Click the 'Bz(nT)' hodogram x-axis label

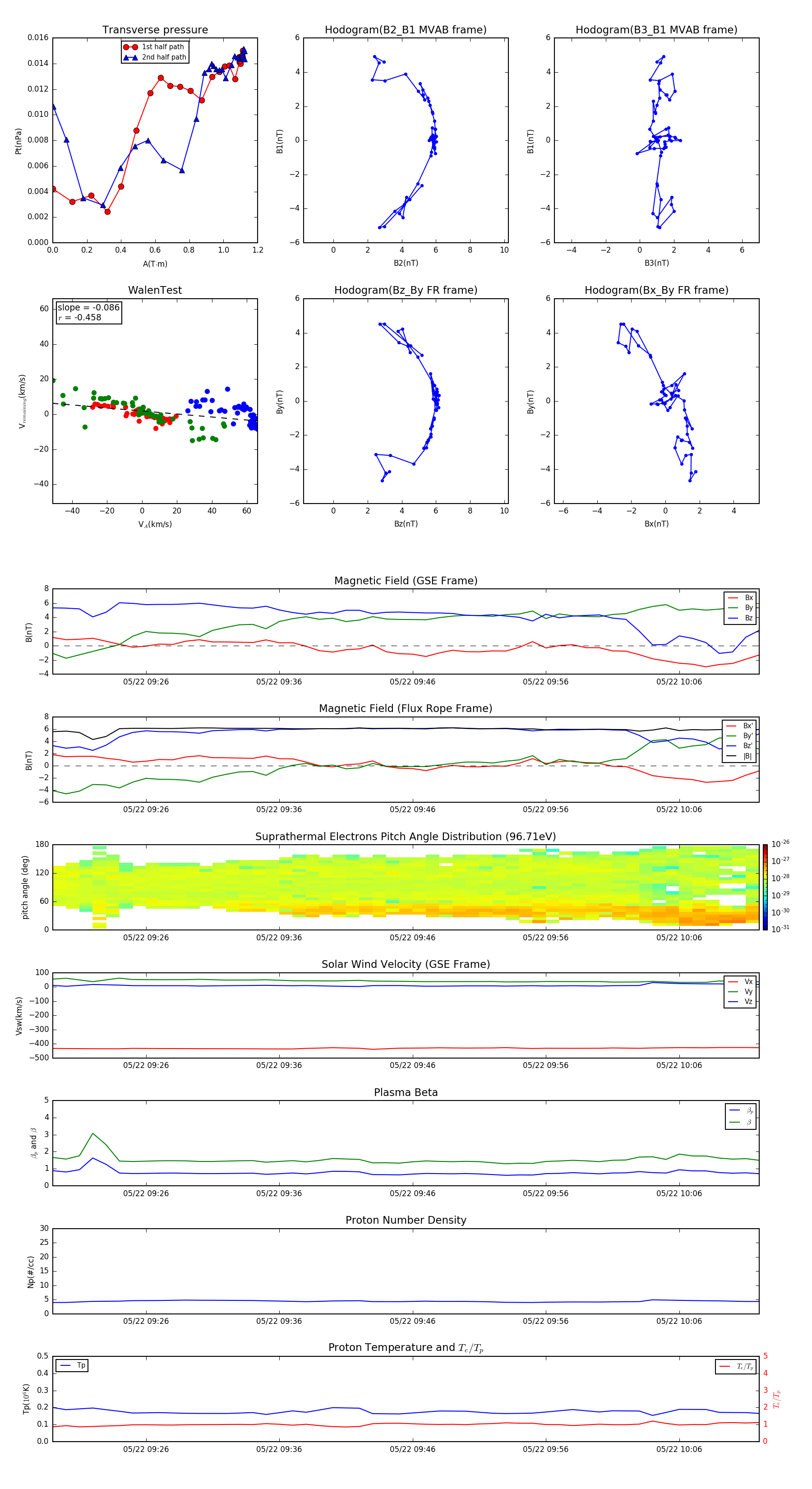pos(406,524)
